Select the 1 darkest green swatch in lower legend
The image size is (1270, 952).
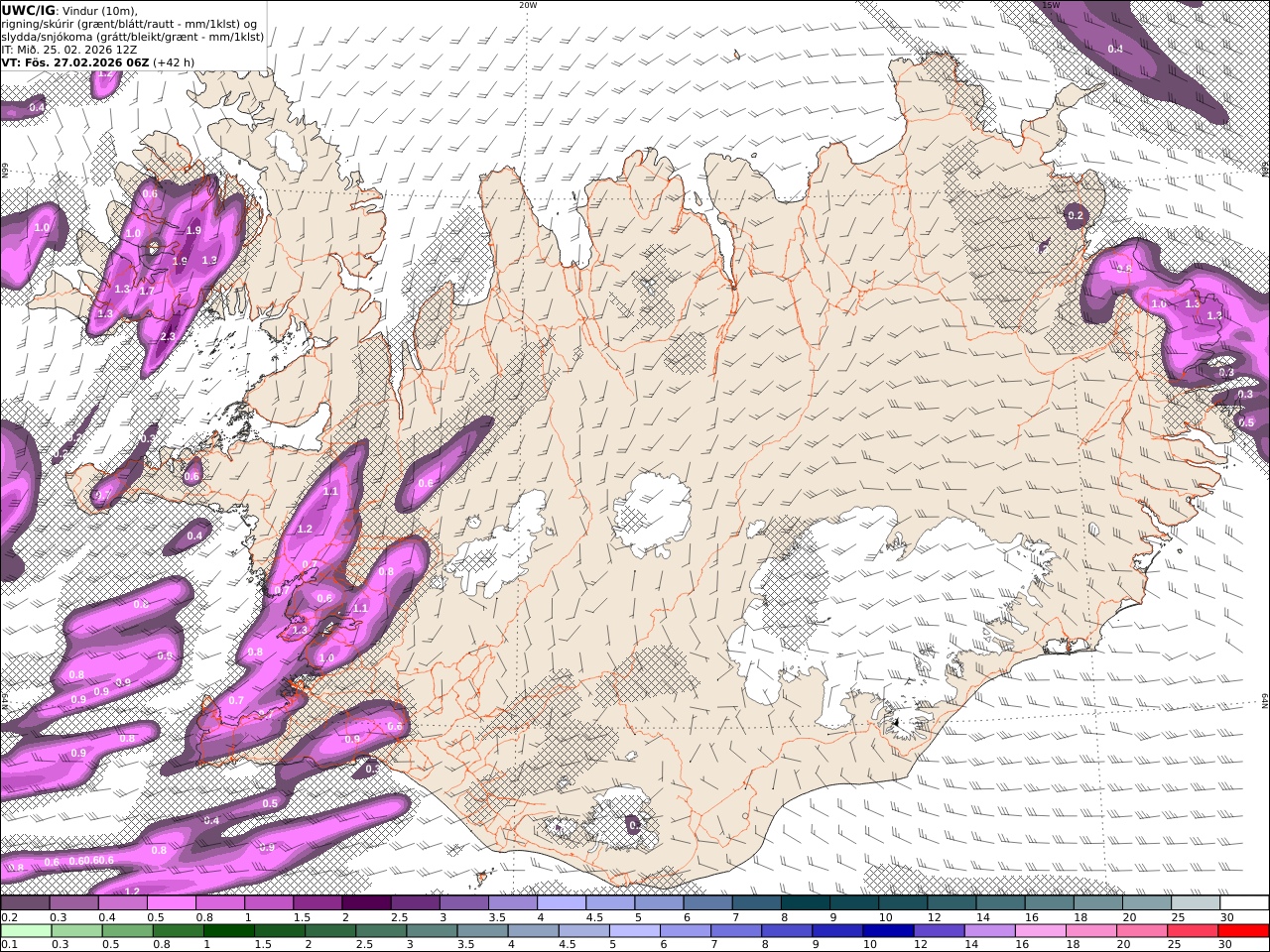tap(228, 931)
